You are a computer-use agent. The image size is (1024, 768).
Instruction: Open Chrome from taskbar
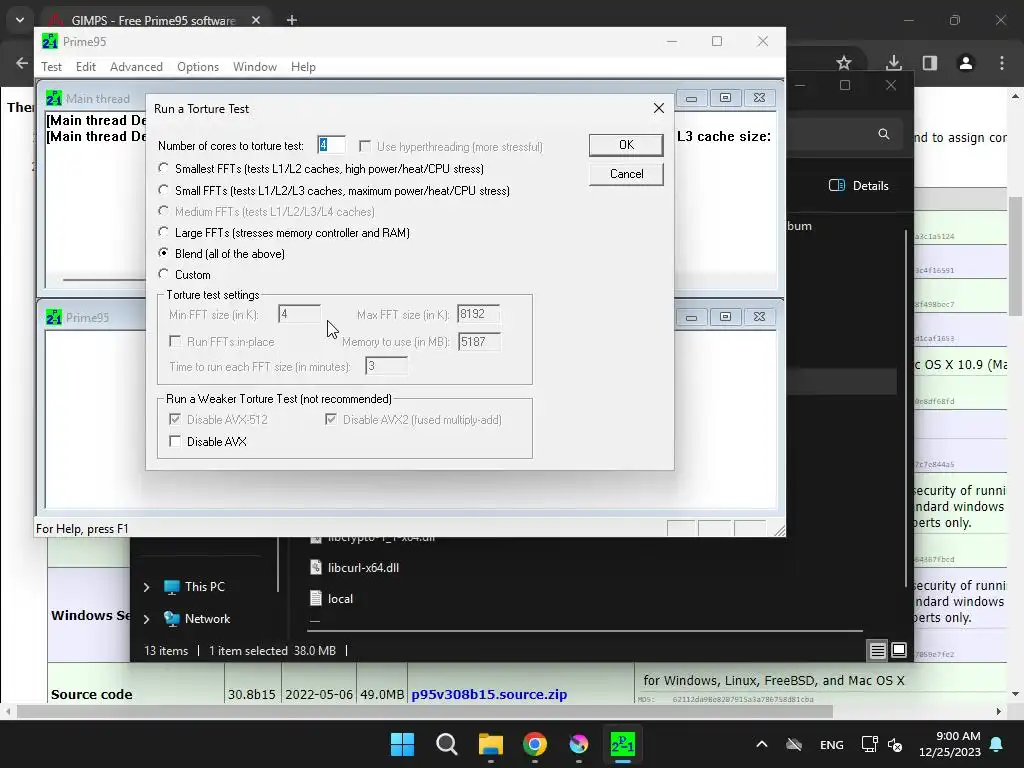[x=535, y=744]
